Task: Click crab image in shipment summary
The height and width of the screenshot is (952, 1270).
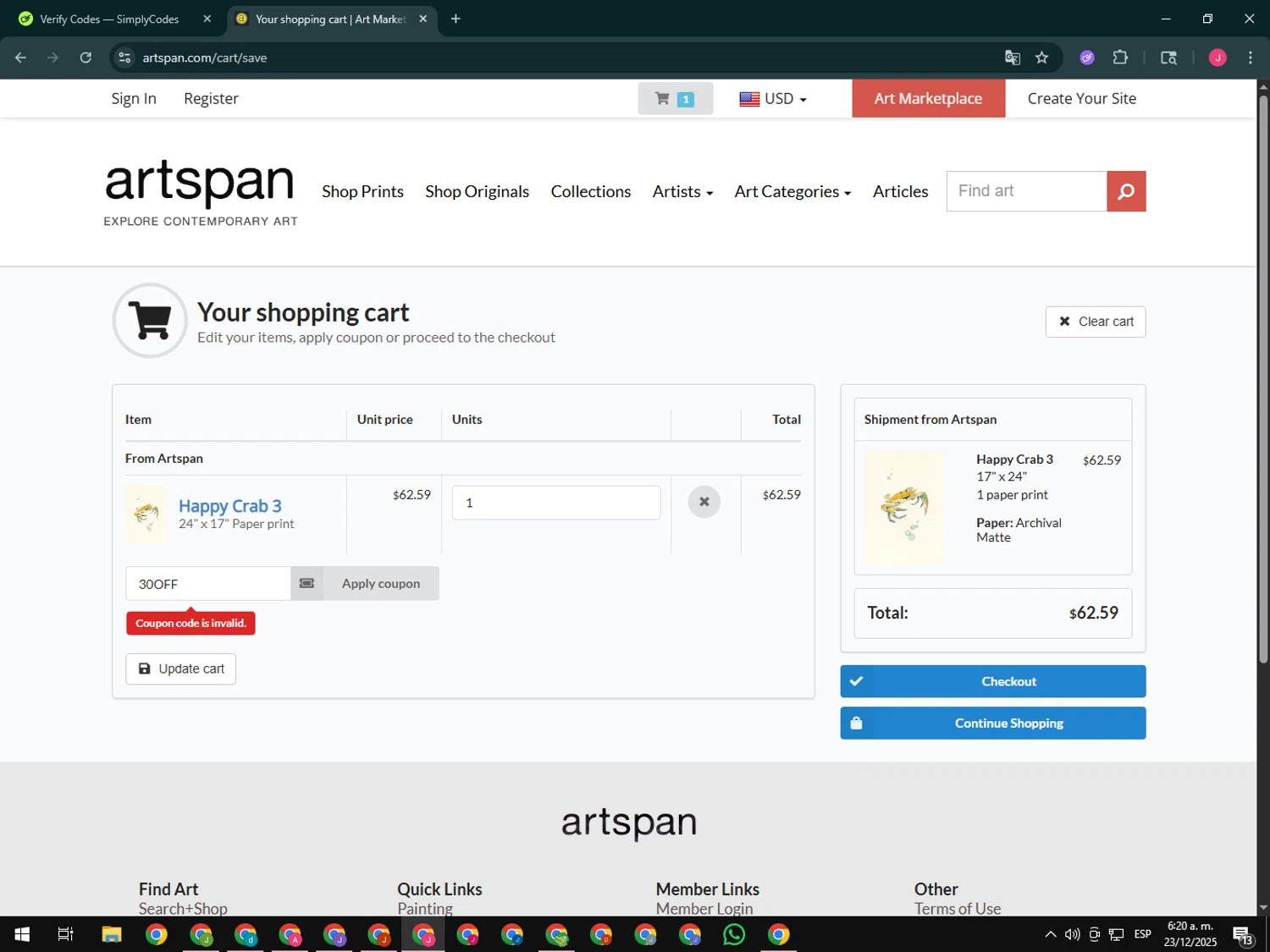Action: [904, 508]
